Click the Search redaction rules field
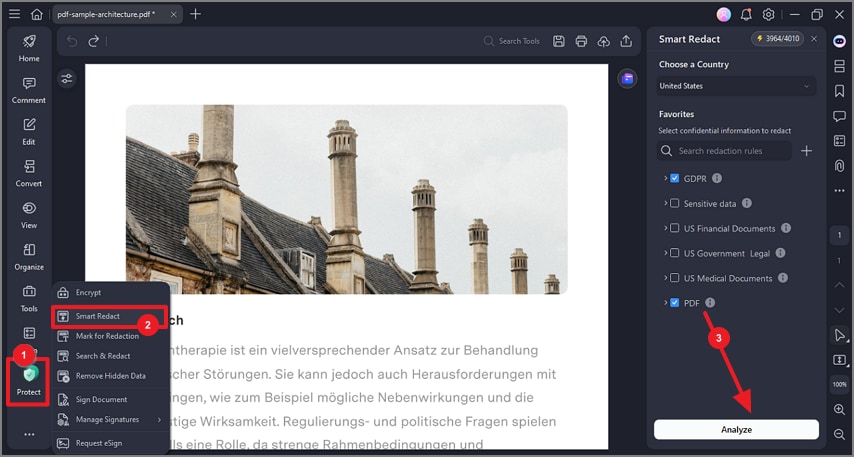Viewport: 854px width, 457px height. pos(724,151)
